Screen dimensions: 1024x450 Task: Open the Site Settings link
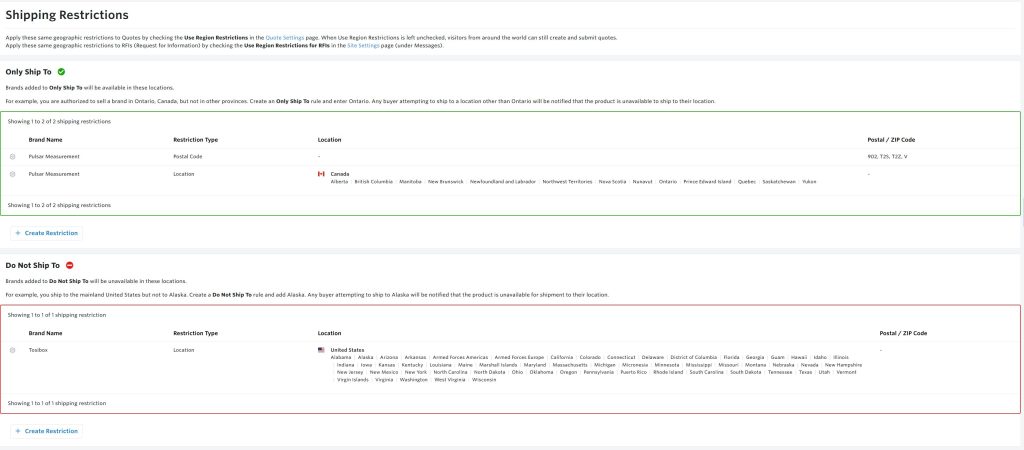(x=366, y=46)
